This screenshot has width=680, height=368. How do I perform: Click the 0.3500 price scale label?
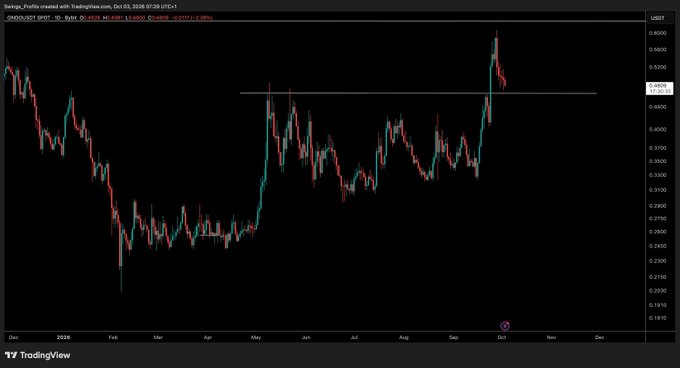click(657, 161)
